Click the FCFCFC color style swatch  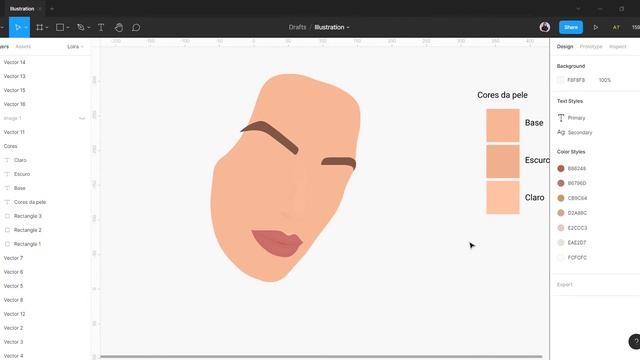point(561,258)
